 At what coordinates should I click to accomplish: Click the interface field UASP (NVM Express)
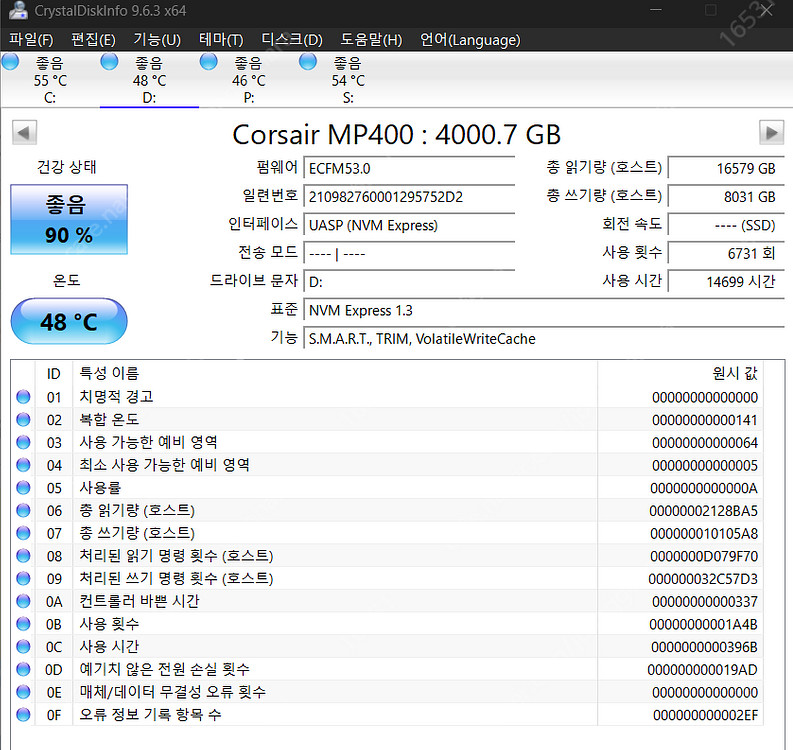(x=409, y=225)
